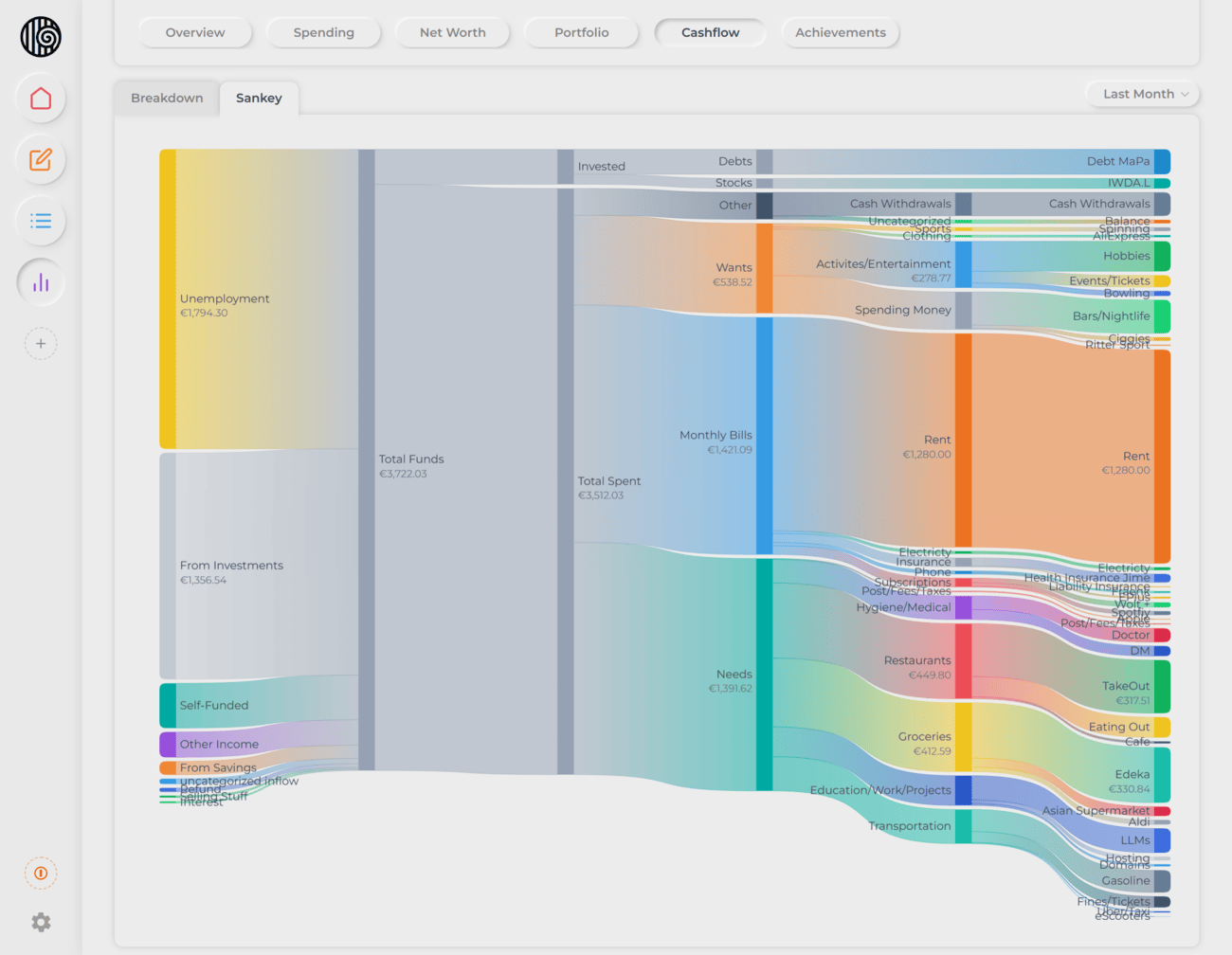The height and width of the screenshot is (955, 1232).
Task: Open the Home icon in the sidebar
Action: pos(40,98)
